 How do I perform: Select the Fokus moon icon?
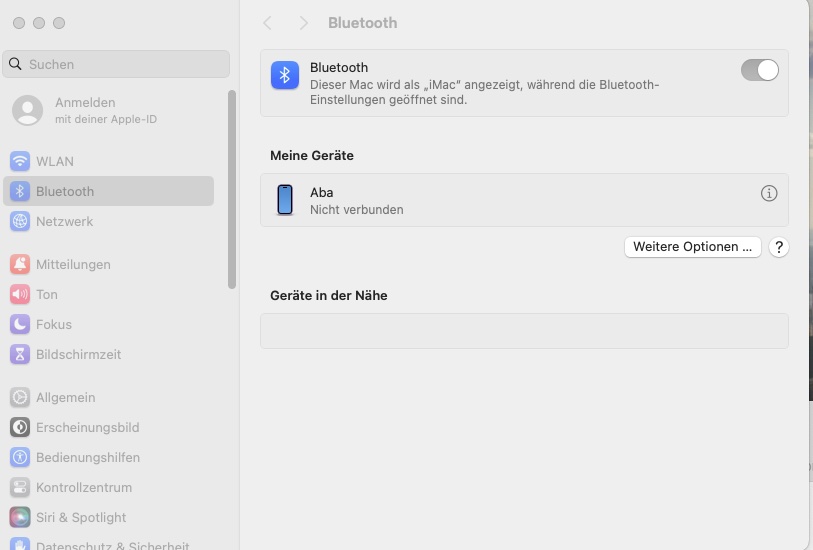[20, 324]
